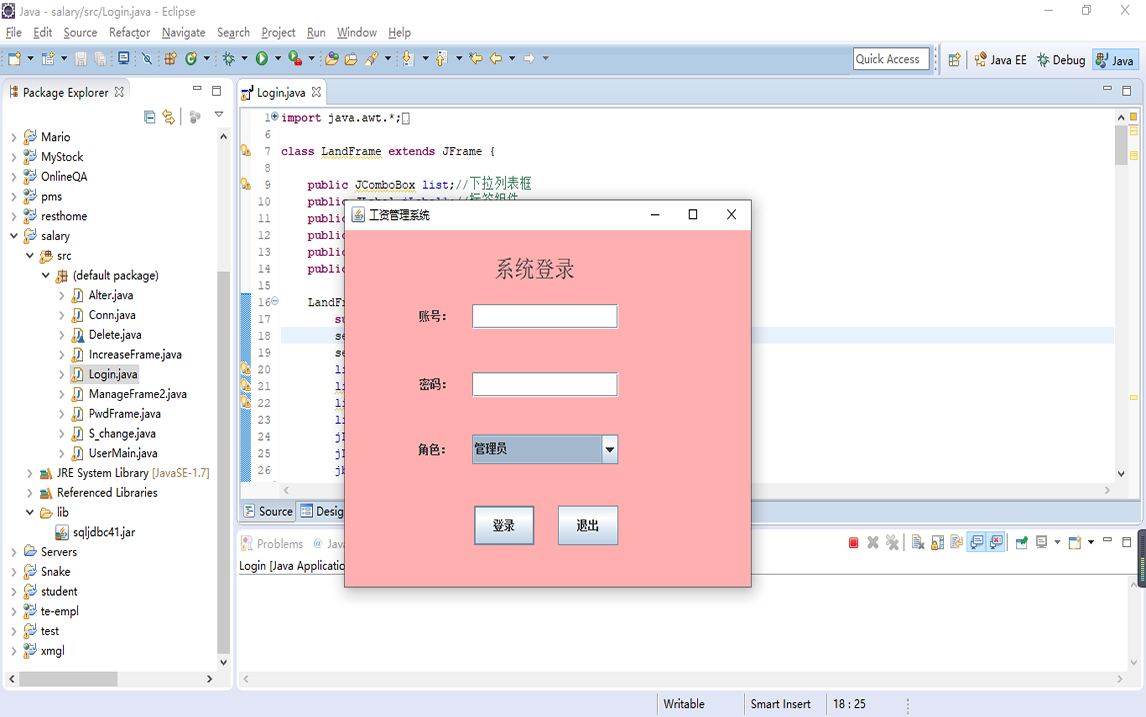Terminate the program with red stop icon

point(853,542)
